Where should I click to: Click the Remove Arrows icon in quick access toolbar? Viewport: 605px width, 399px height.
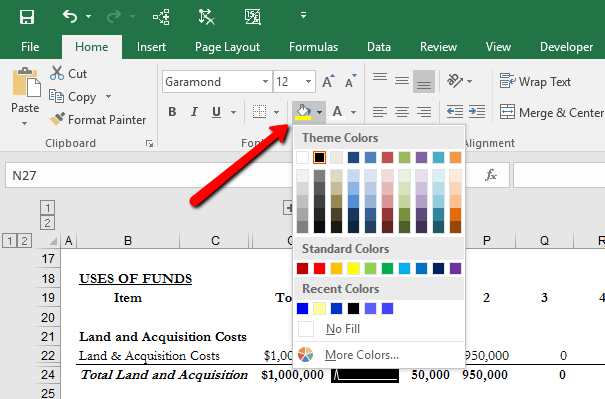pos(206,17)
